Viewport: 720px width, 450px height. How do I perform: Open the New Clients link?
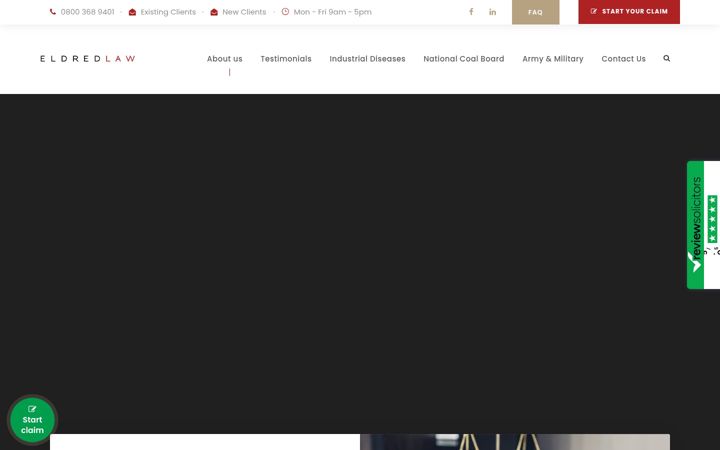pos(244,12)
